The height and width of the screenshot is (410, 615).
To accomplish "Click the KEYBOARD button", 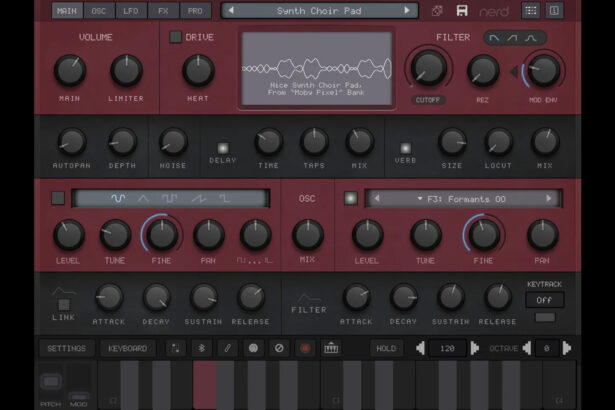I will [x=127, y=348].
